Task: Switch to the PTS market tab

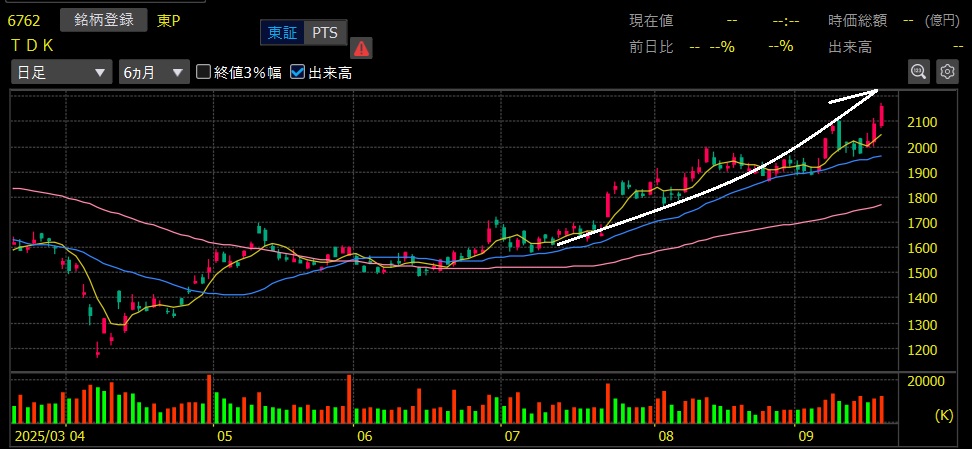Action: pos(324,33)
